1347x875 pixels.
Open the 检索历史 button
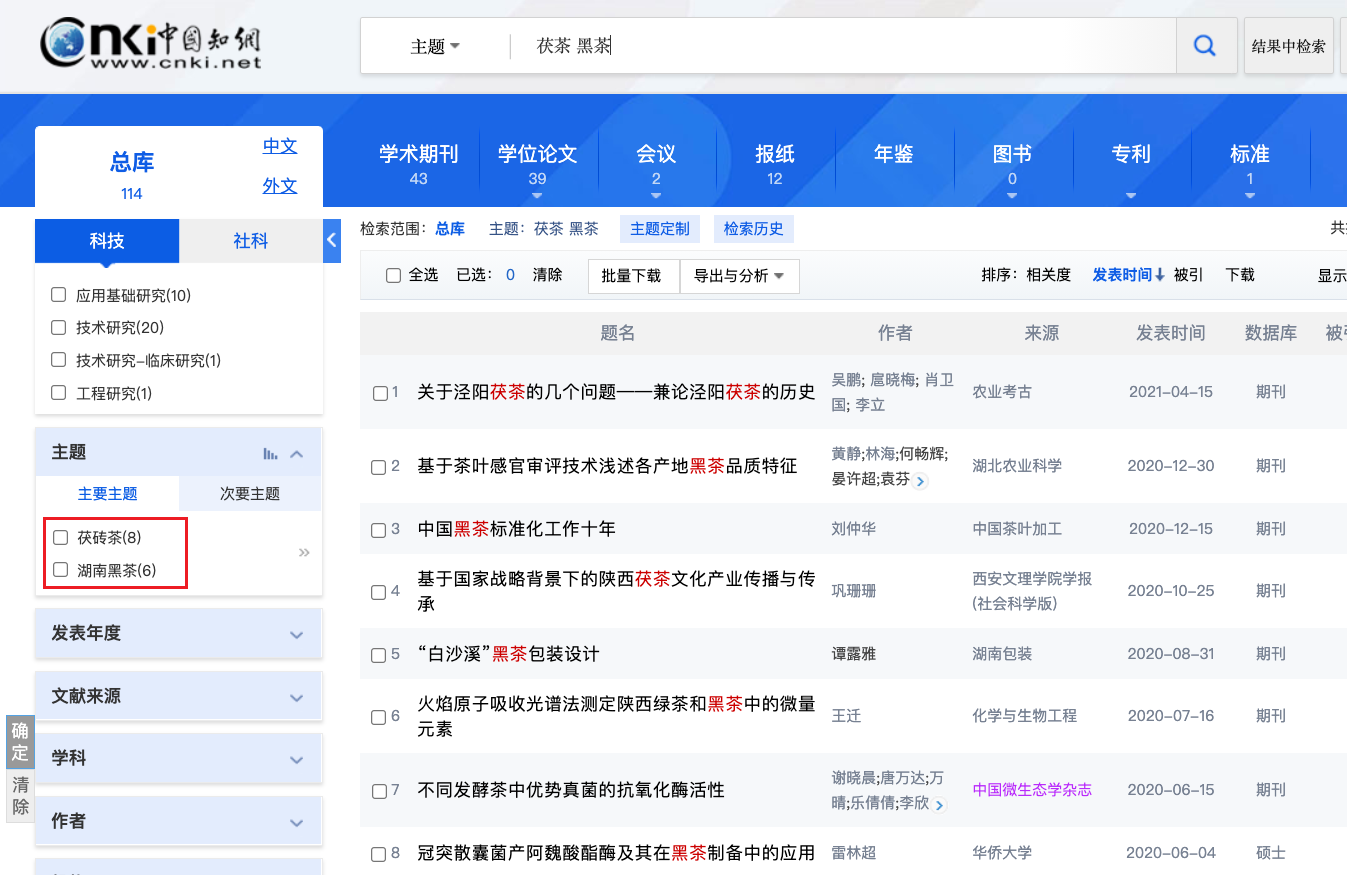click(754, 229)
